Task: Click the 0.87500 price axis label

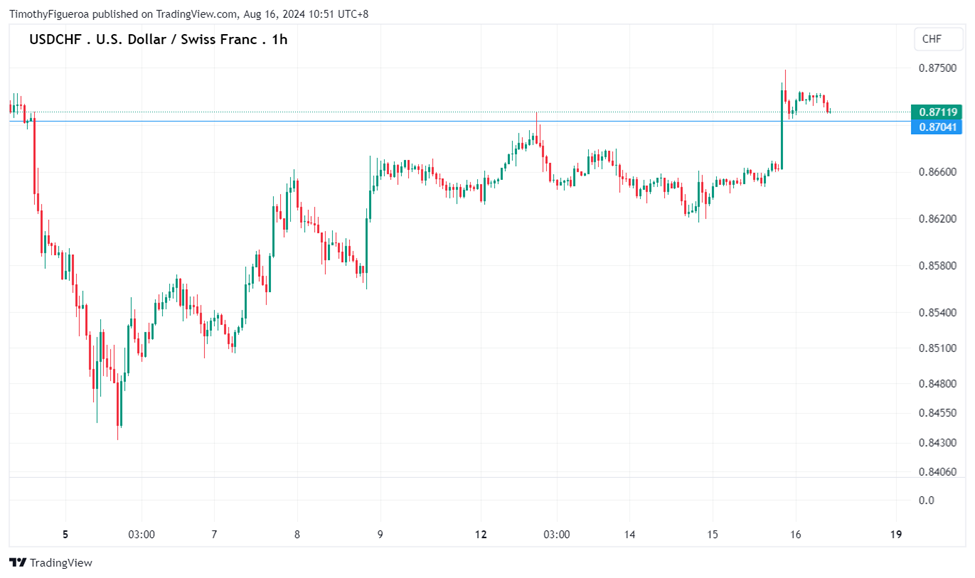Action: click(936, 69)
